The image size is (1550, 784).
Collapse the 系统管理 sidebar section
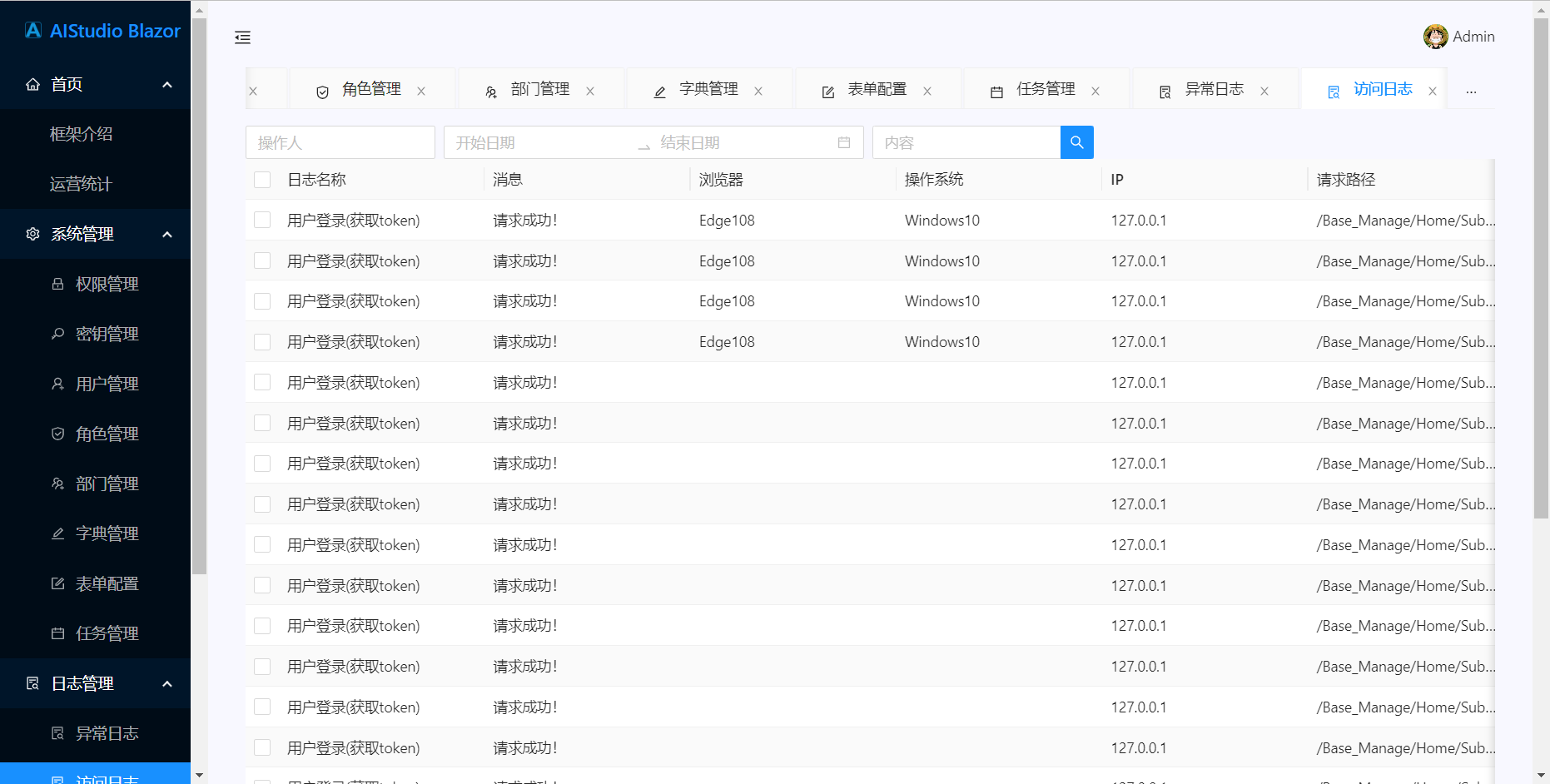(x=166, y=234)
